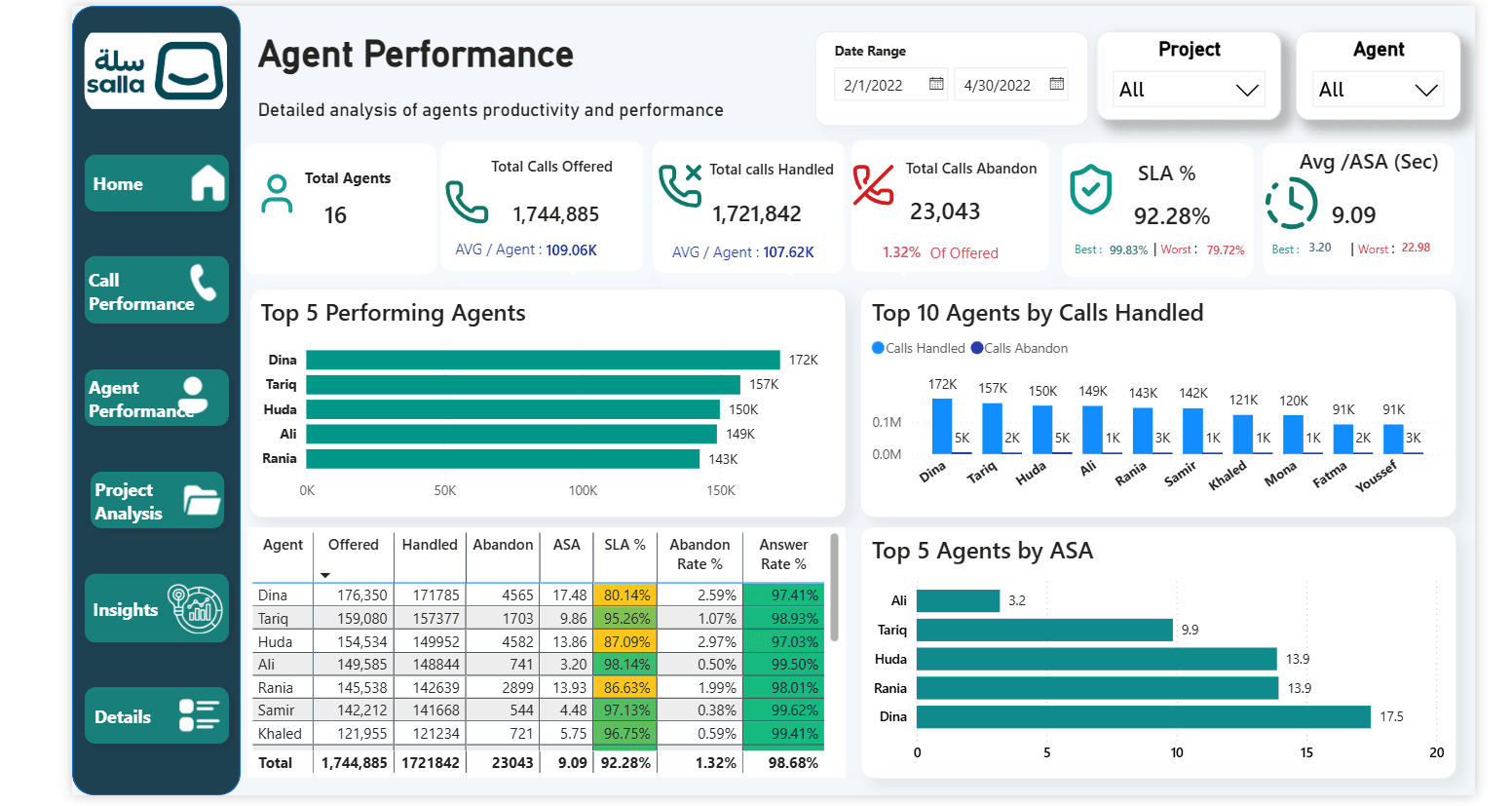
Task: Open the Call Performance page
Action: pos(157,290)
